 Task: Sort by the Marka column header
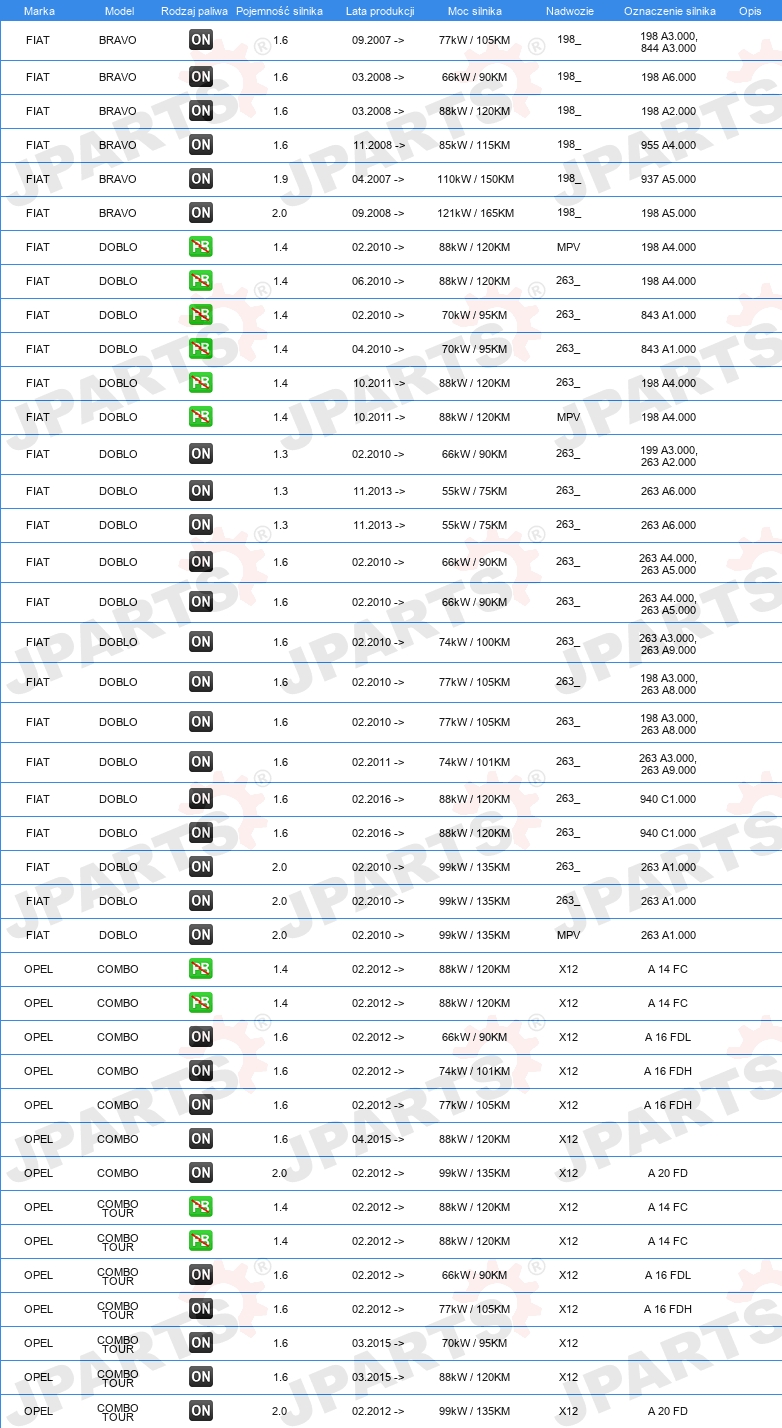coord(39,11)
